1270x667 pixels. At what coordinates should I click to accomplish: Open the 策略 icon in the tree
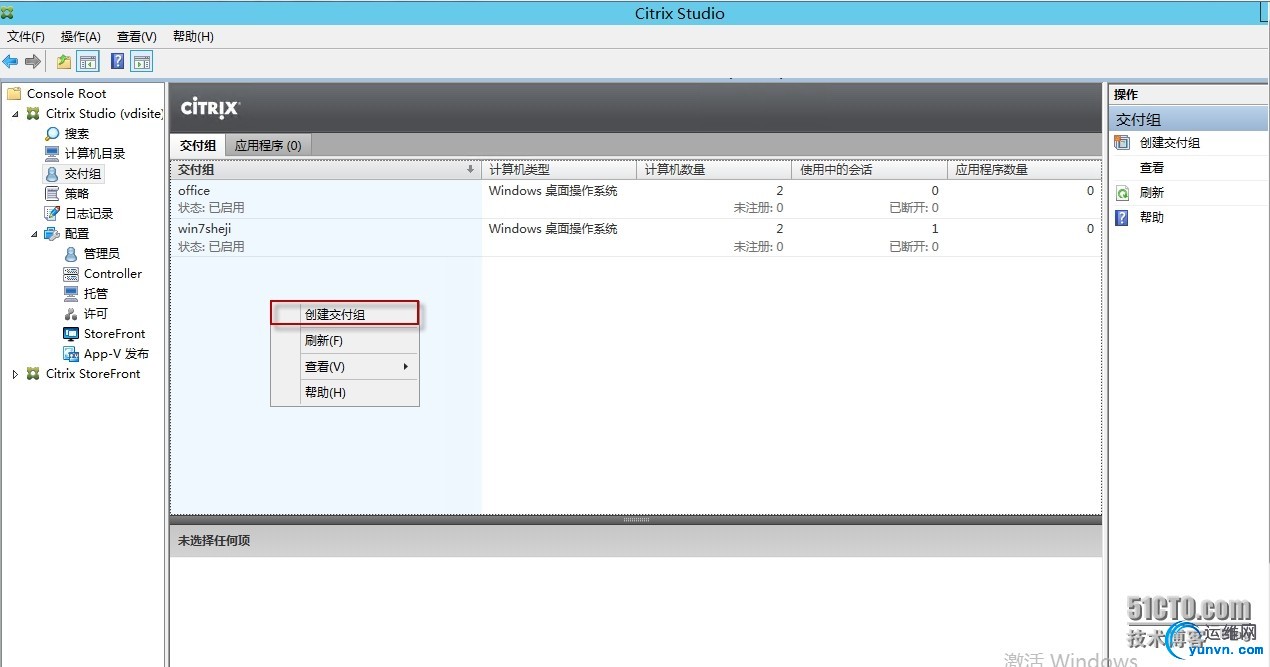[52, 193]
